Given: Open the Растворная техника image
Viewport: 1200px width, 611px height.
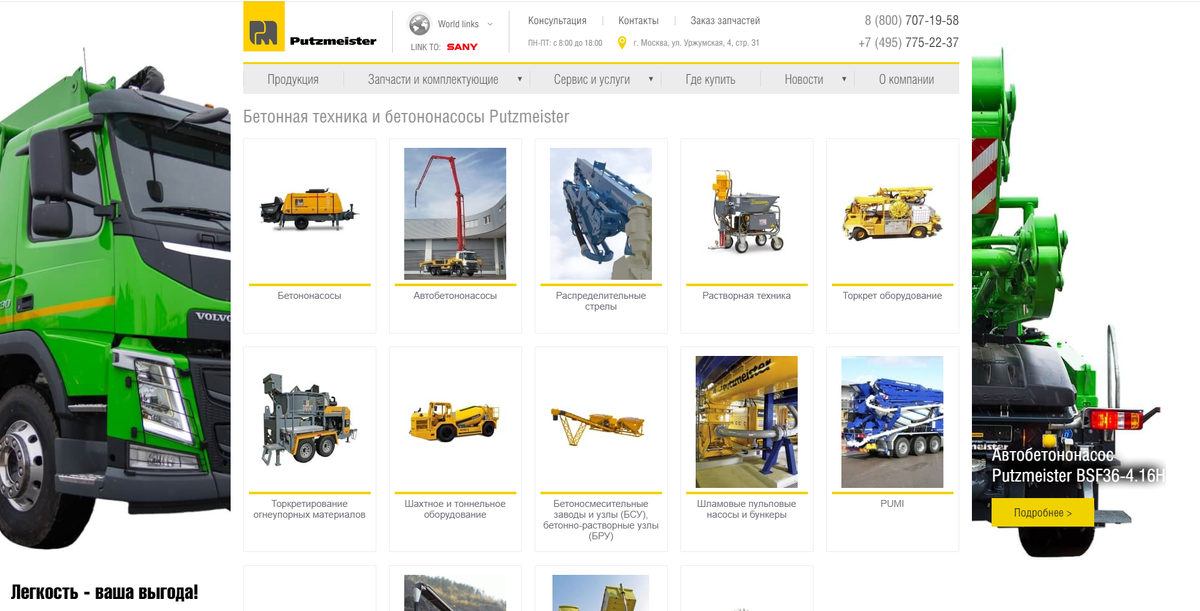Looking at the screenshot, I should 746,213.
